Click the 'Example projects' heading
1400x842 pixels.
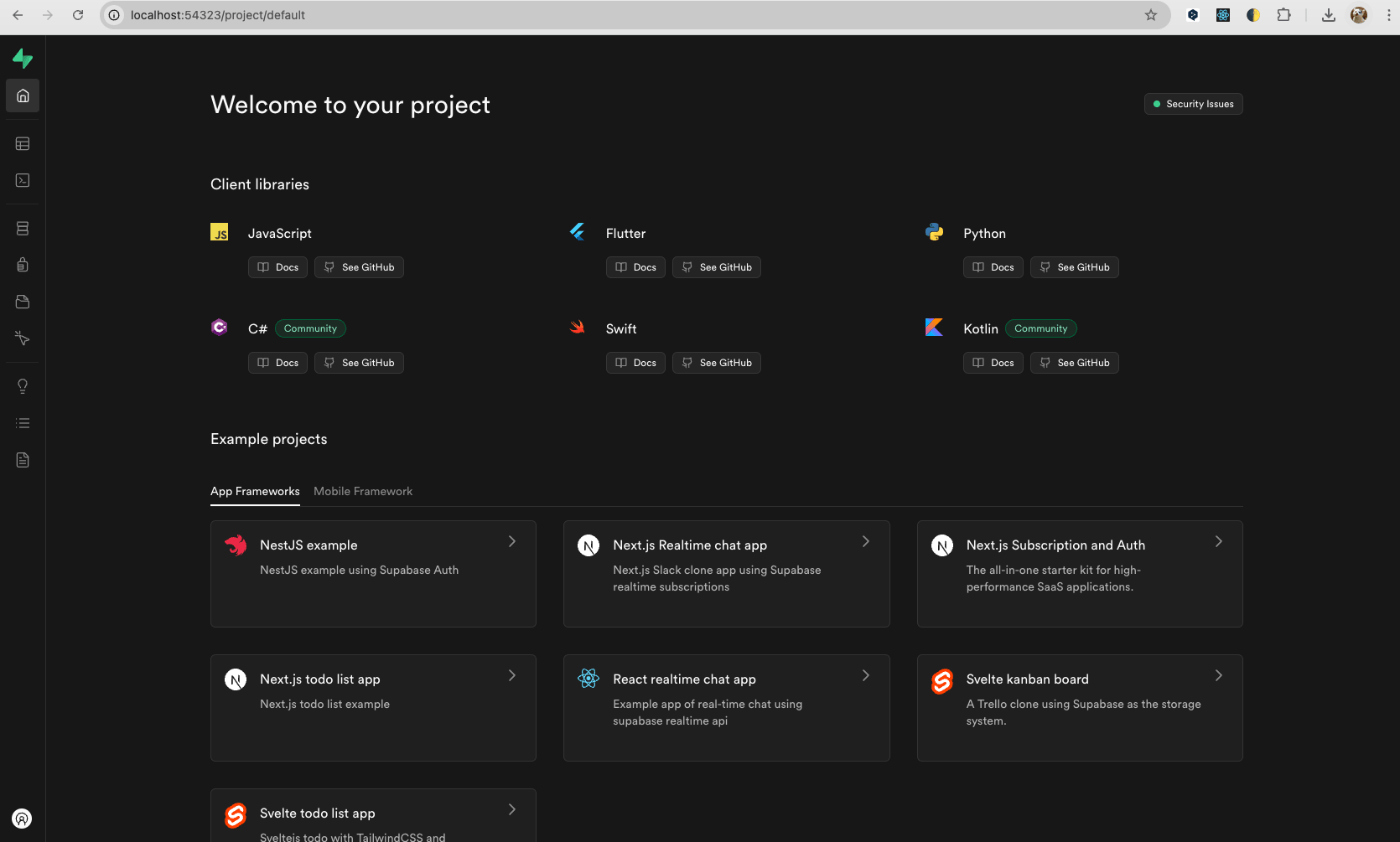(268, 439)
